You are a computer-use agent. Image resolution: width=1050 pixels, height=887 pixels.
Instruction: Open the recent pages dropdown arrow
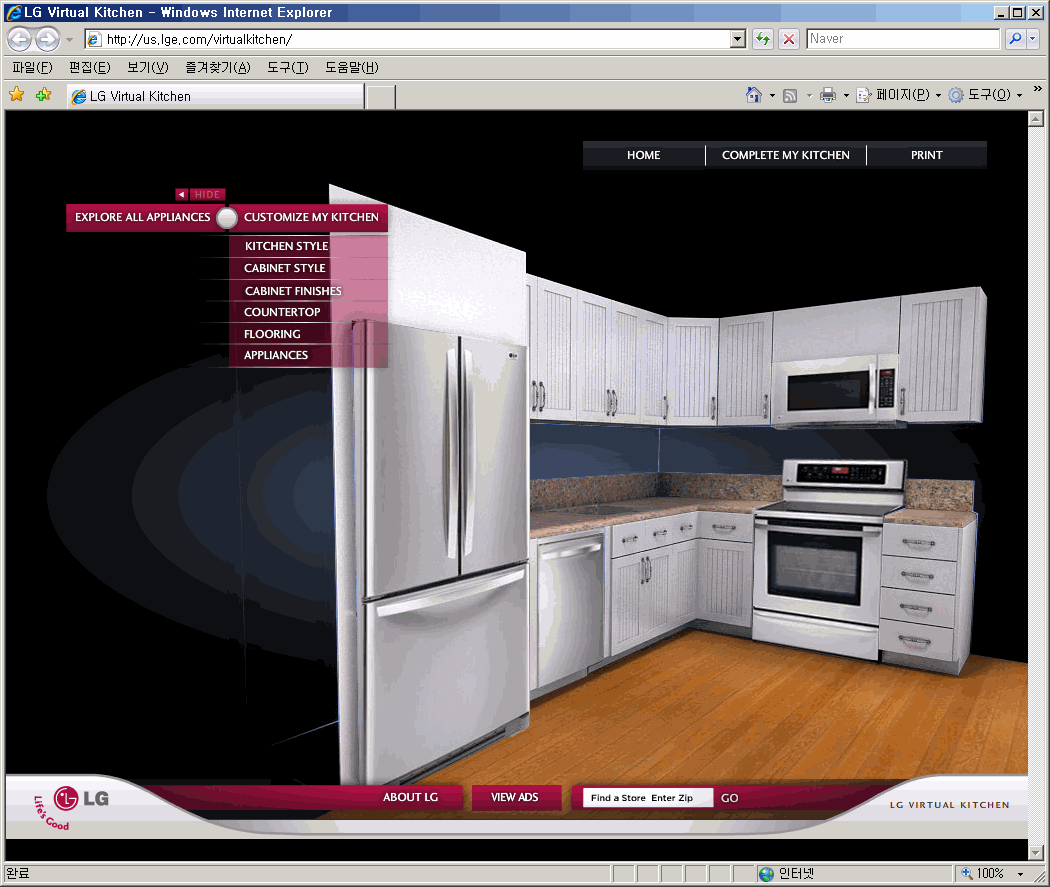pyautogui.click(x=69, y=39)
